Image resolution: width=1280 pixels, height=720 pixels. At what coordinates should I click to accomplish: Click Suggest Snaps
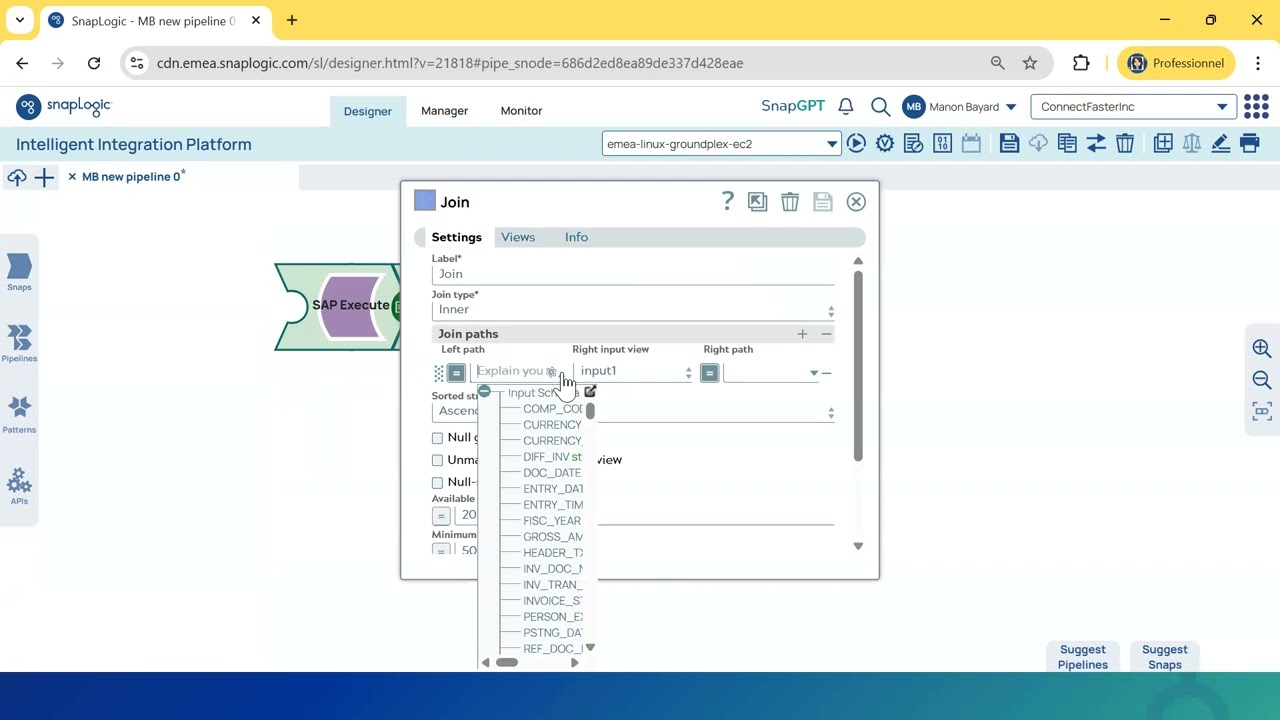(1165, 657)
